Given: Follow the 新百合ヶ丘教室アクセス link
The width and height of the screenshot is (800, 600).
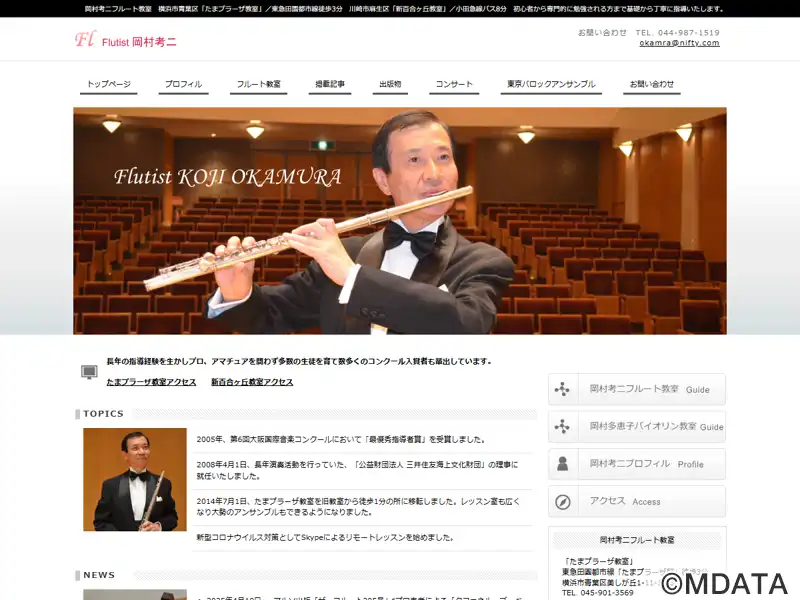Looking at the screenshot, I should pos(252,382).
